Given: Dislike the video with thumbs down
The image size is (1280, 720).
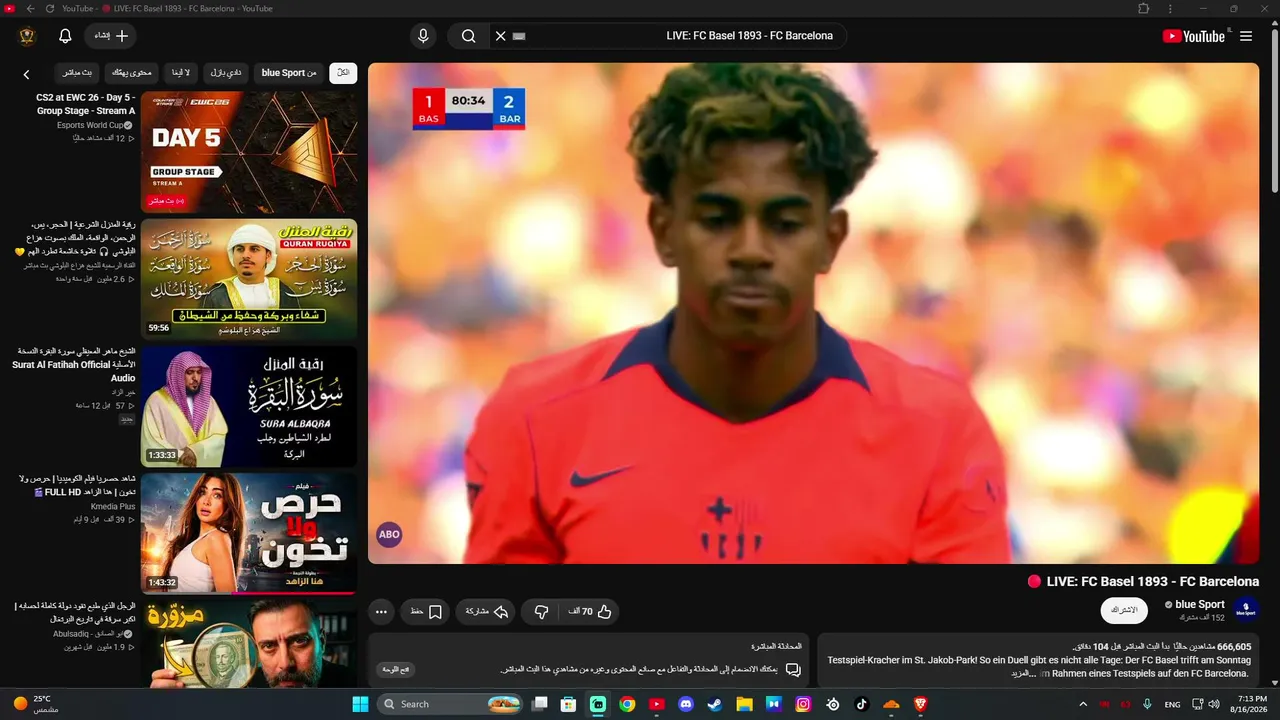Looking at the screenshot, I should (541, 611).
